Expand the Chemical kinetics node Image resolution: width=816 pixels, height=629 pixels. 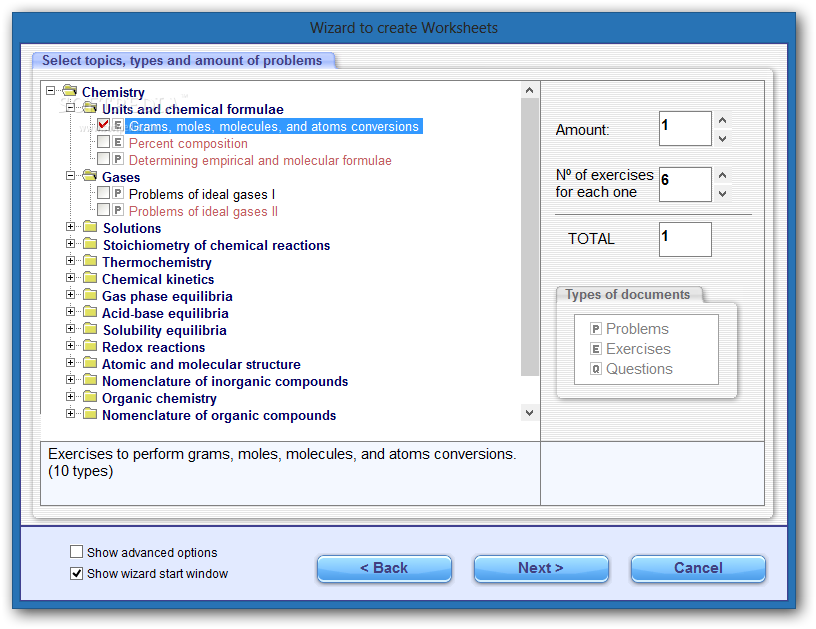pos(71,278)
